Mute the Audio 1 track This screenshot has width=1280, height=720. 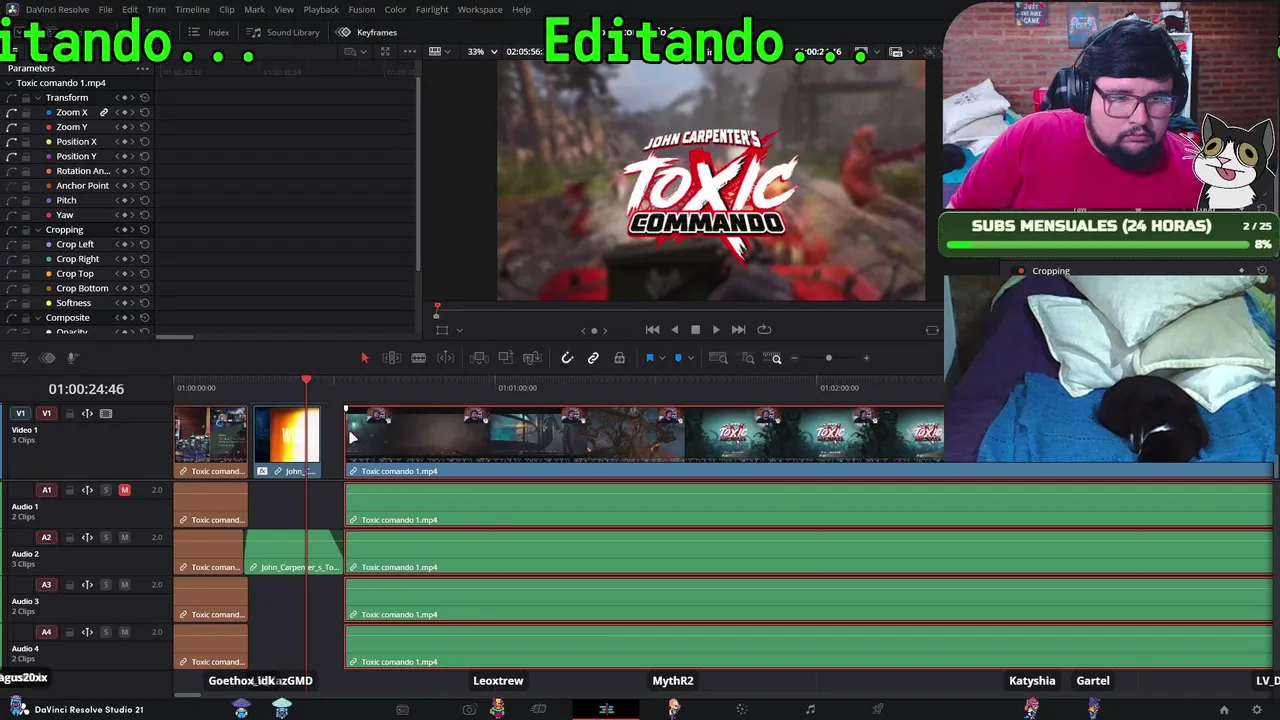124,490
